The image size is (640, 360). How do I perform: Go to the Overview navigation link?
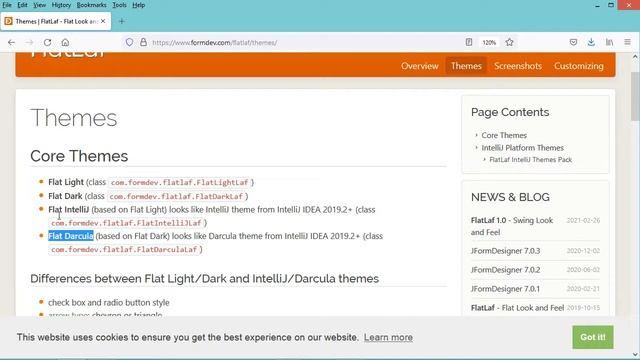(420, 66)
